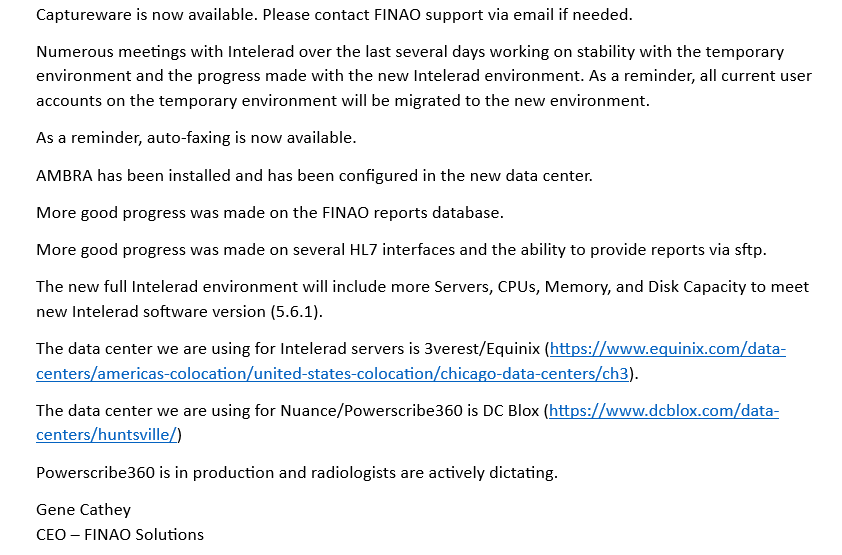
Task: Click the version number (5.6.1)
Action: point(296,311)
